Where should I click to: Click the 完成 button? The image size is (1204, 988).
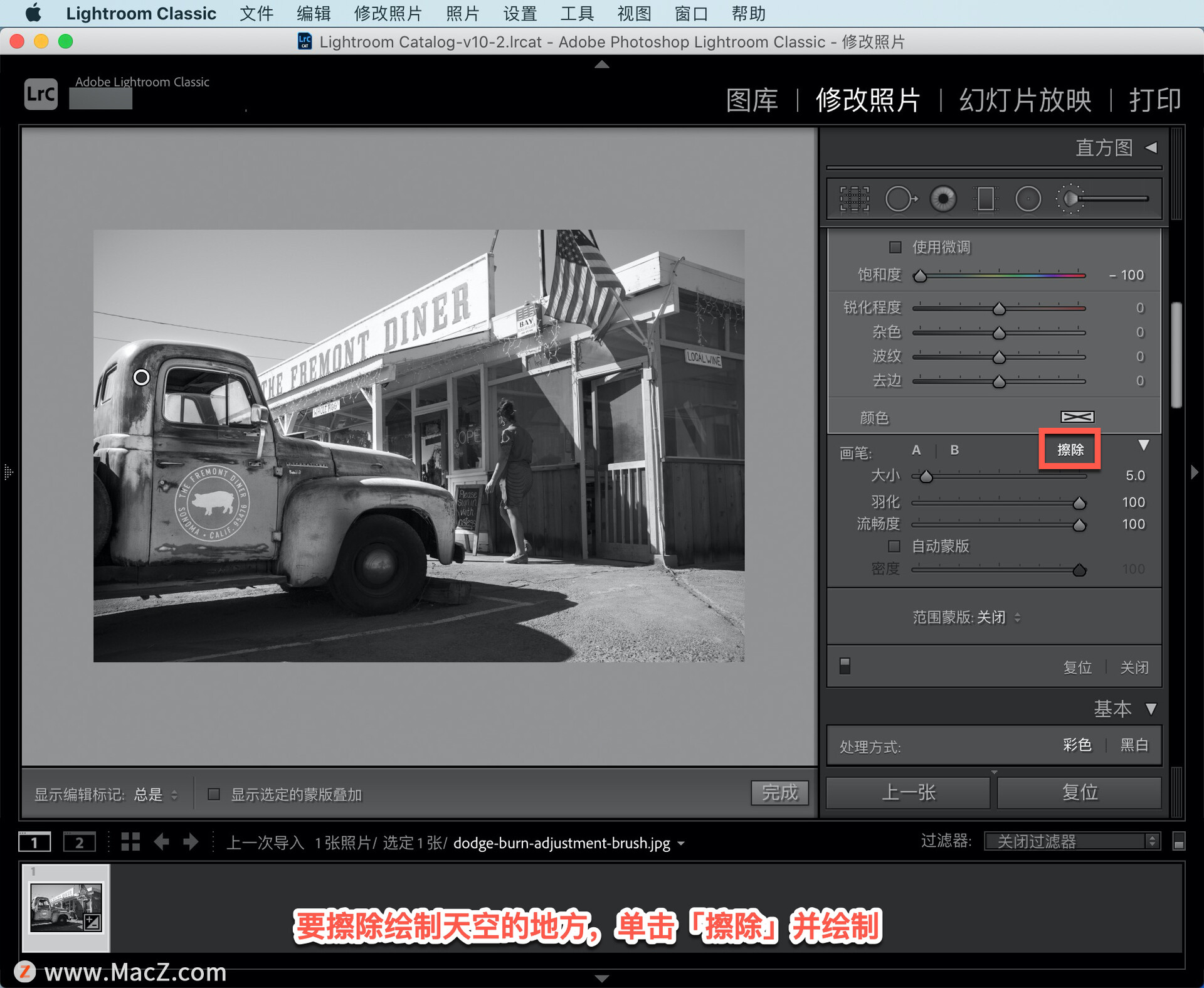pyautogui.click(x=779, y=792)
